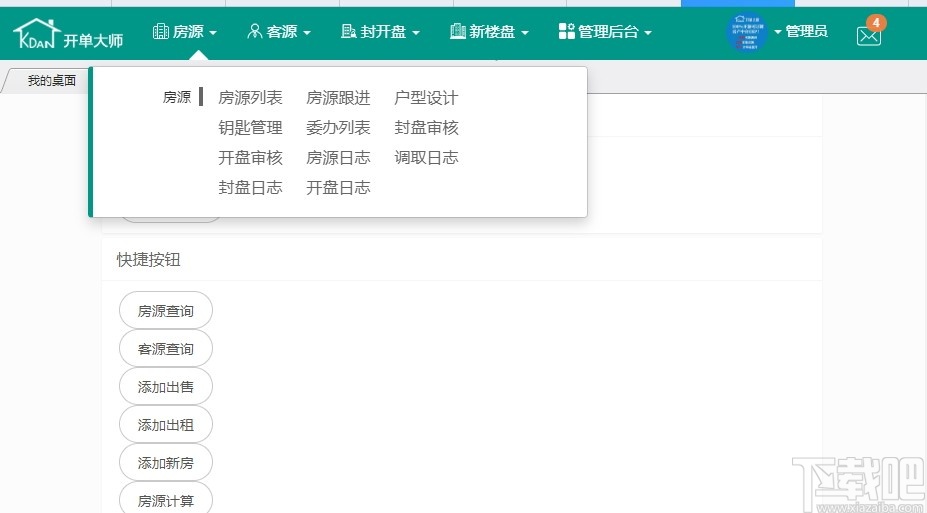Expand the 新楼盘 dropdown arrow
The height and width of the screenshot is (513, 927).
pyautogui.click(x=525, y=33)
